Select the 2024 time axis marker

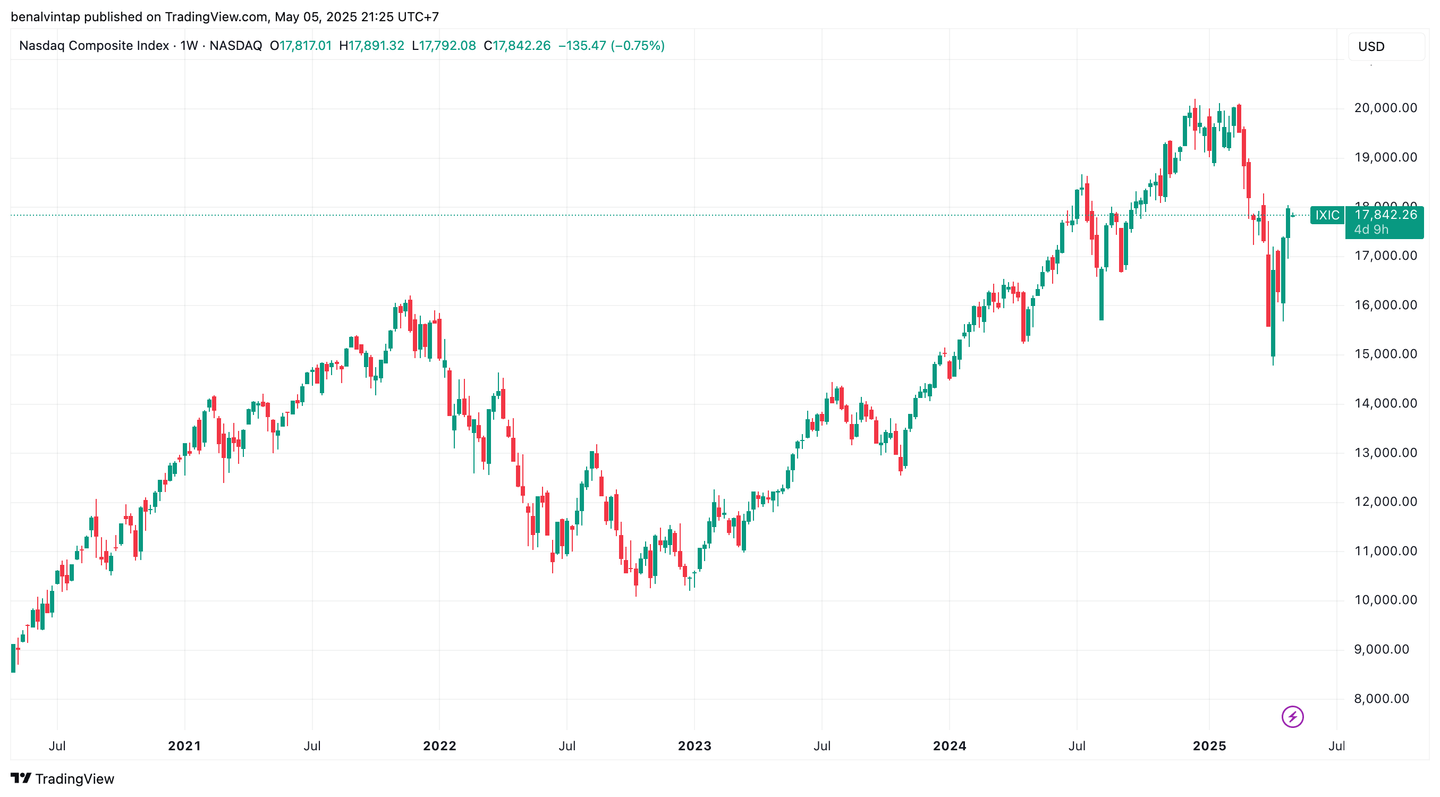tap(949, 746)
